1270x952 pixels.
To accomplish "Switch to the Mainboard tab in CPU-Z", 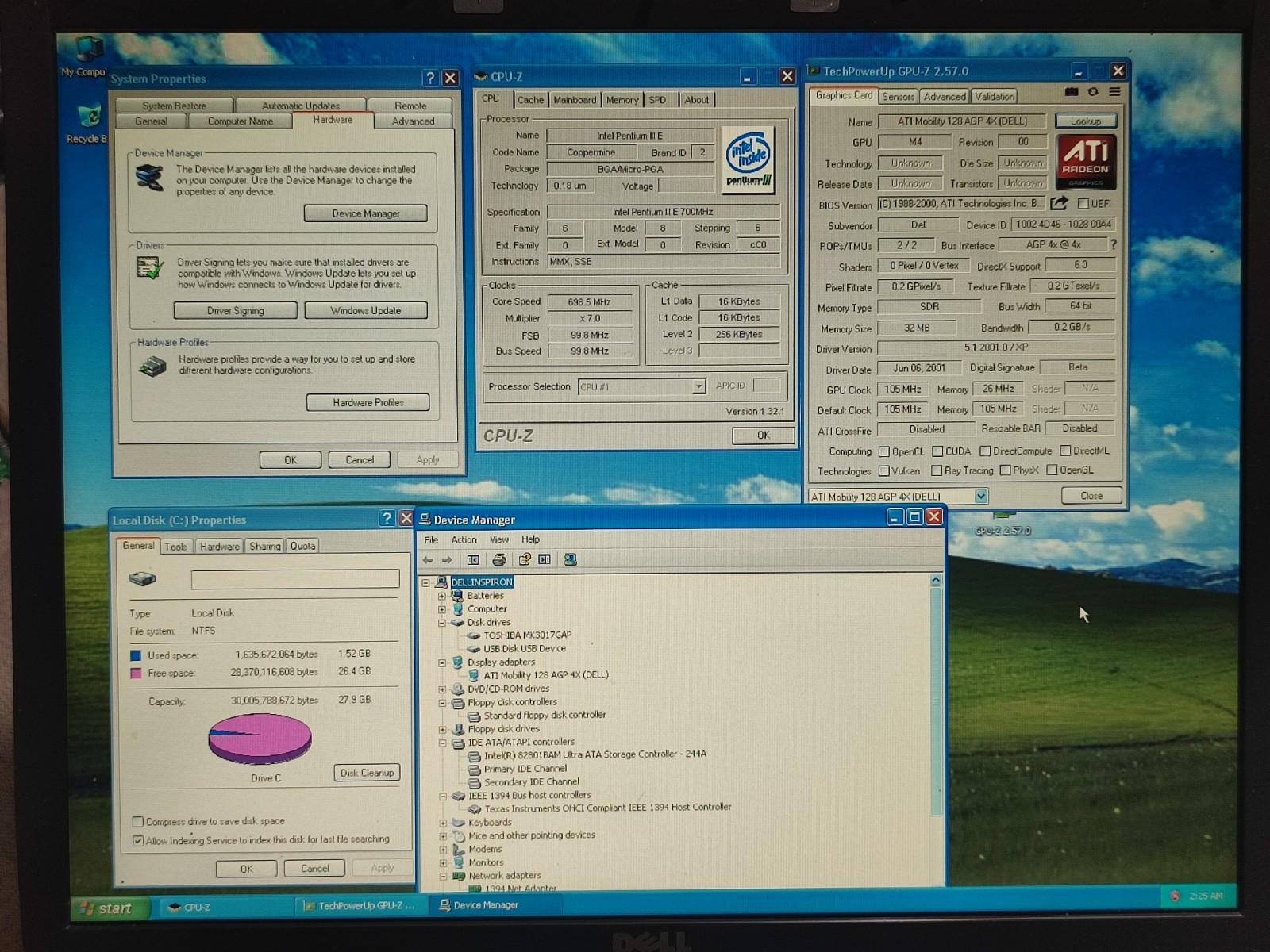I will click(574, 100).
